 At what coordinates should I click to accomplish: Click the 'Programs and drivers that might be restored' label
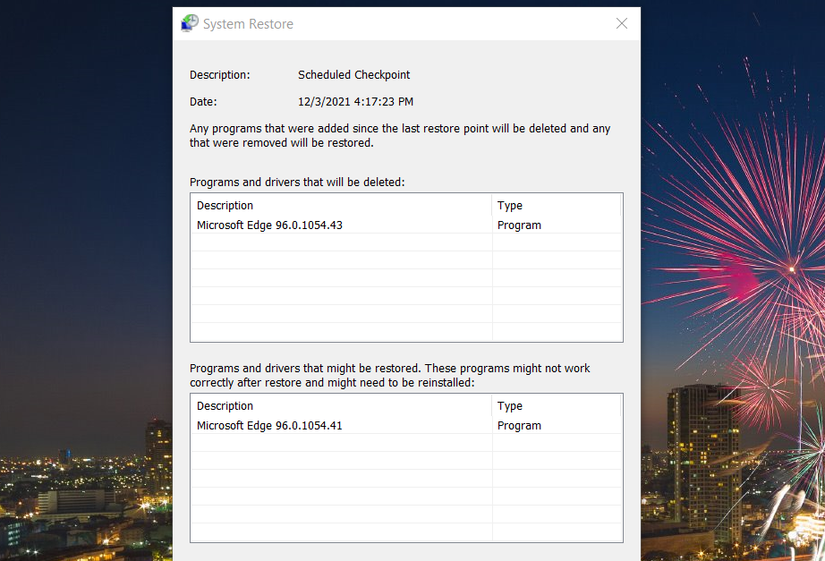click(390, 375)
